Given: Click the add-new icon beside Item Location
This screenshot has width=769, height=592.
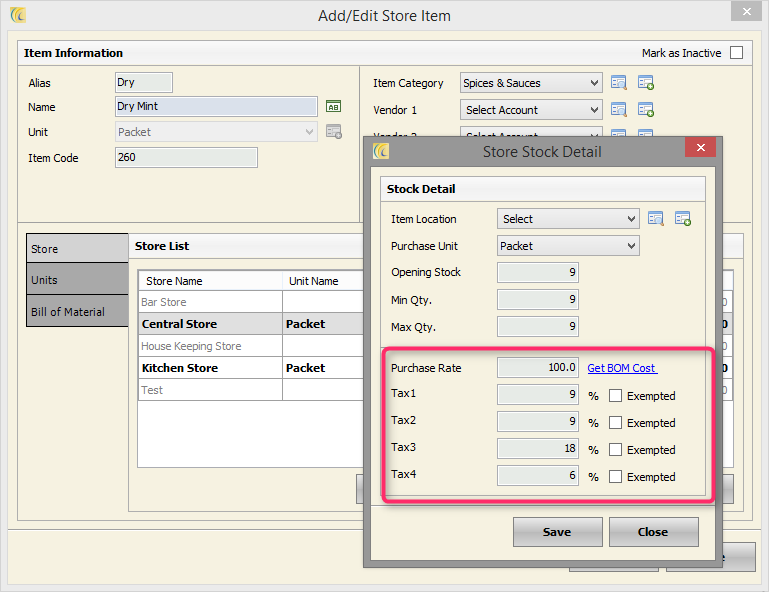Looking at the screenshot, I should [x=683, y=219].
